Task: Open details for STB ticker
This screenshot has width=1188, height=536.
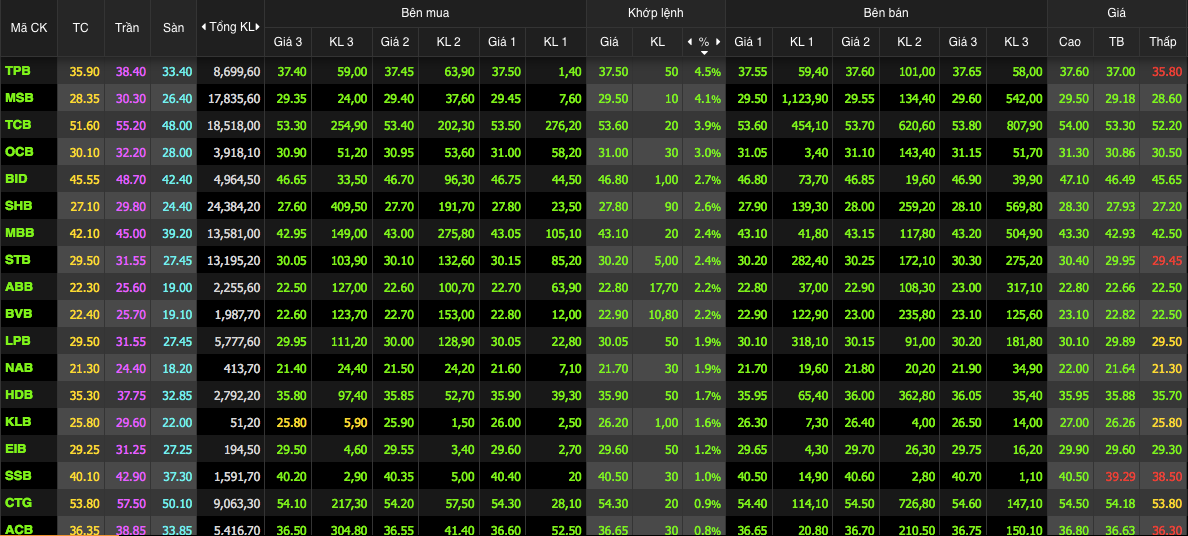Action: 18,258
